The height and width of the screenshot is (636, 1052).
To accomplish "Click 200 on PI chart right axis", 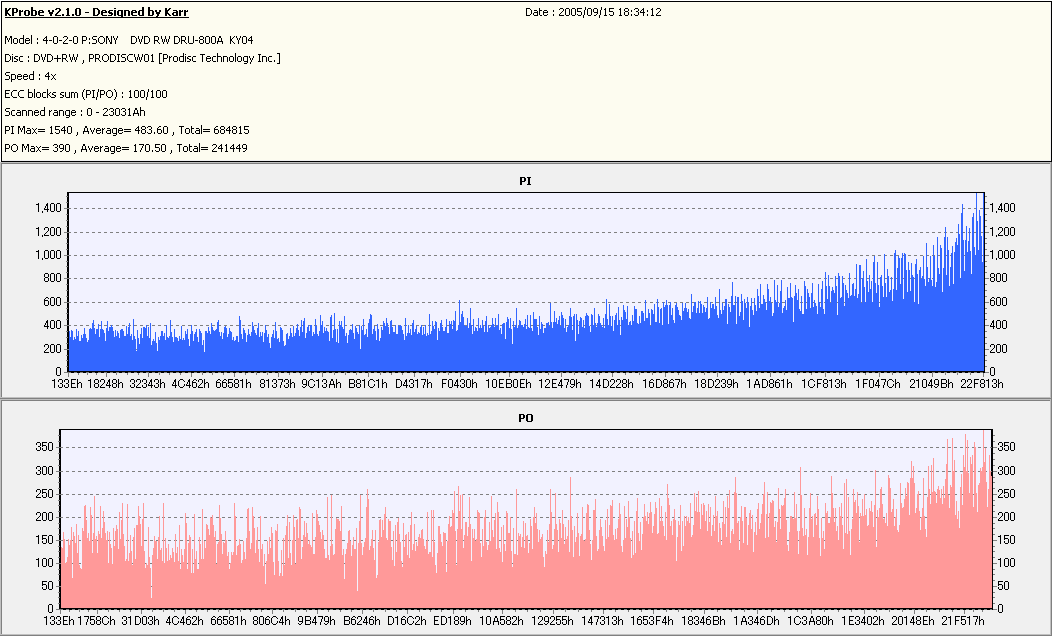I will 999,349.
